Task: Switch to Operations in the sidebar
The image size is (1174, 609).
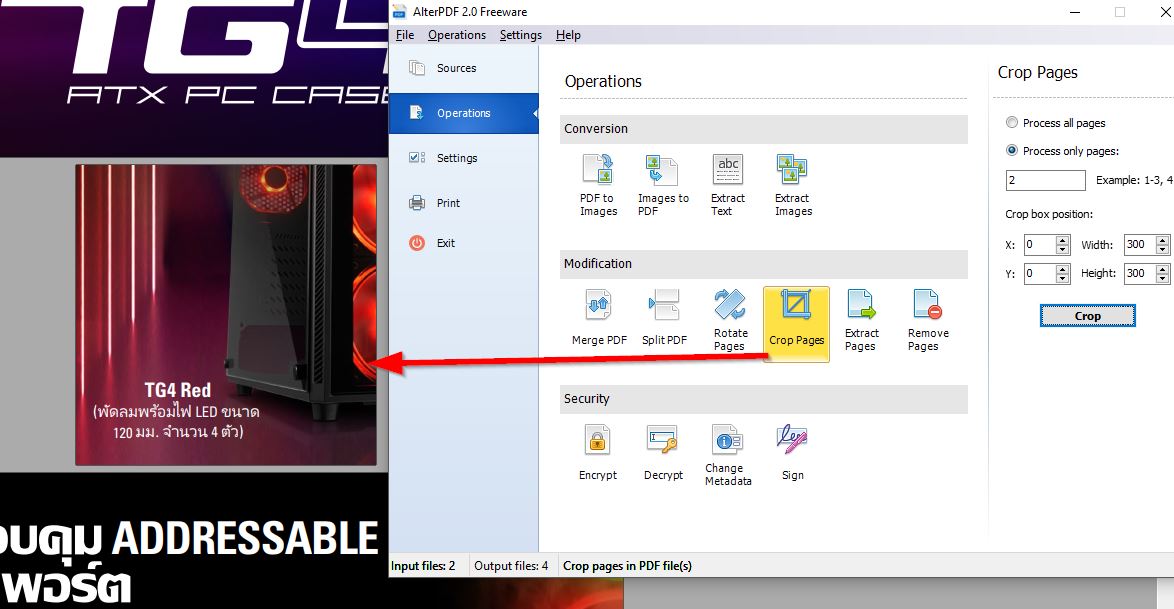Action: click(x=463, y=113)
